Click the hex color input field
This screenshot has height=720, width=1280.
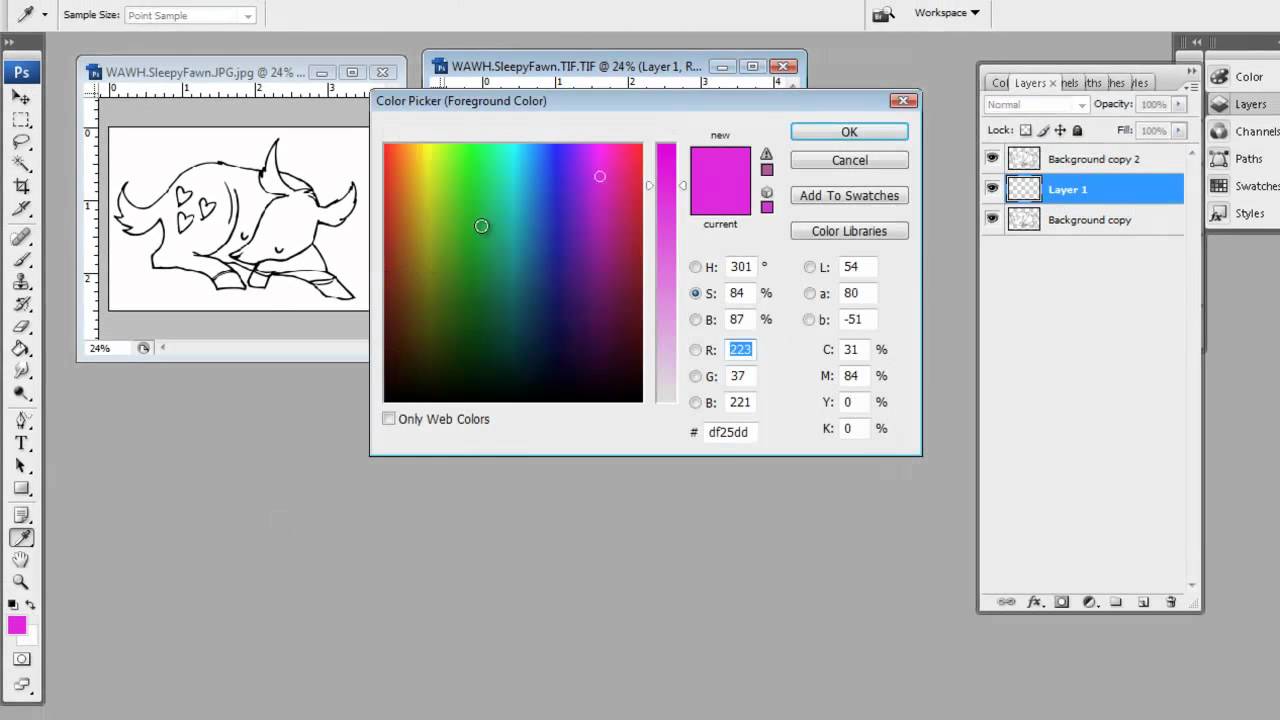[730, 432]
